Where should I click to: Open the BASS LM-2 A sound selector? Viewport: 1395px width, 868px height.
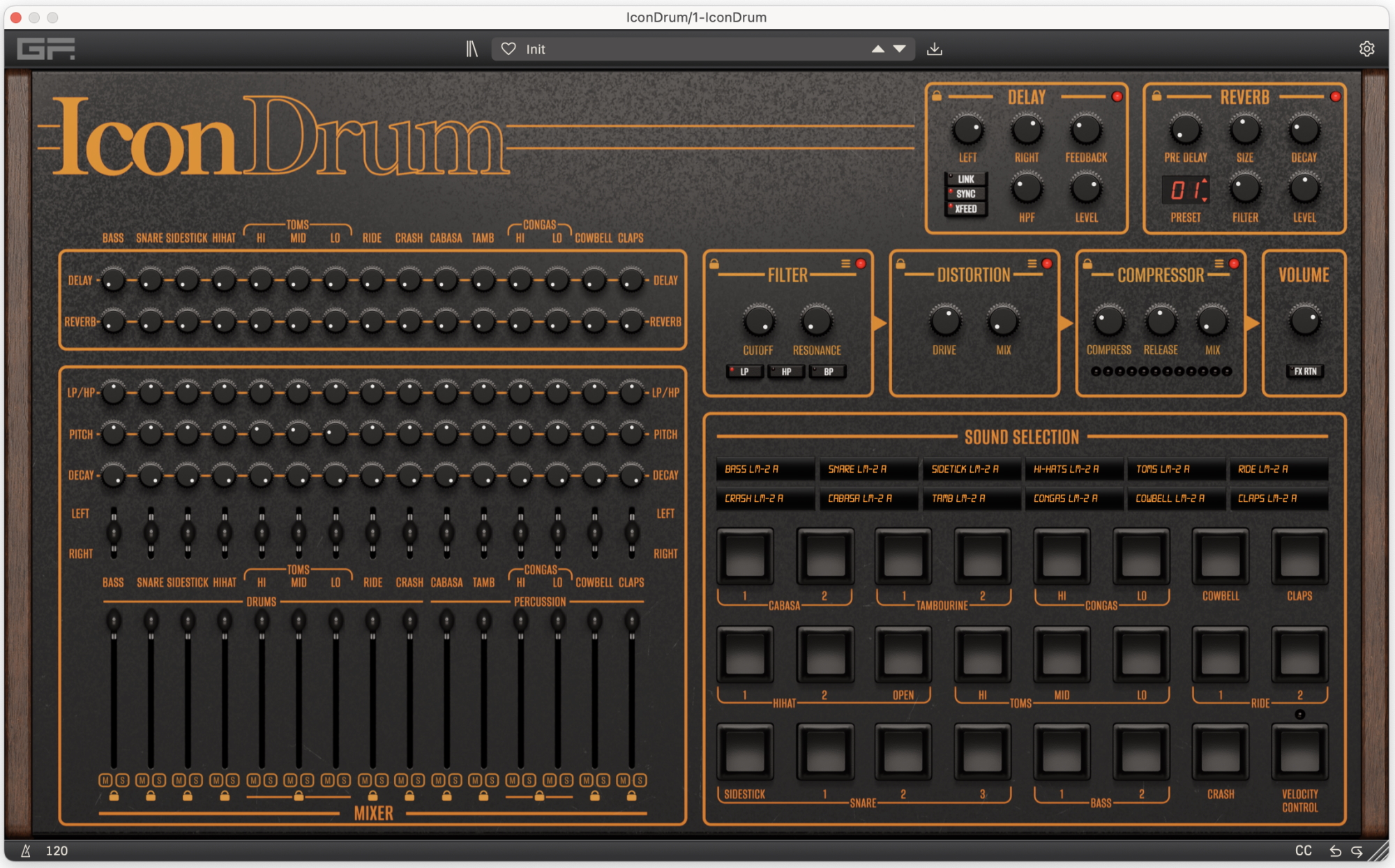point(764,469)
